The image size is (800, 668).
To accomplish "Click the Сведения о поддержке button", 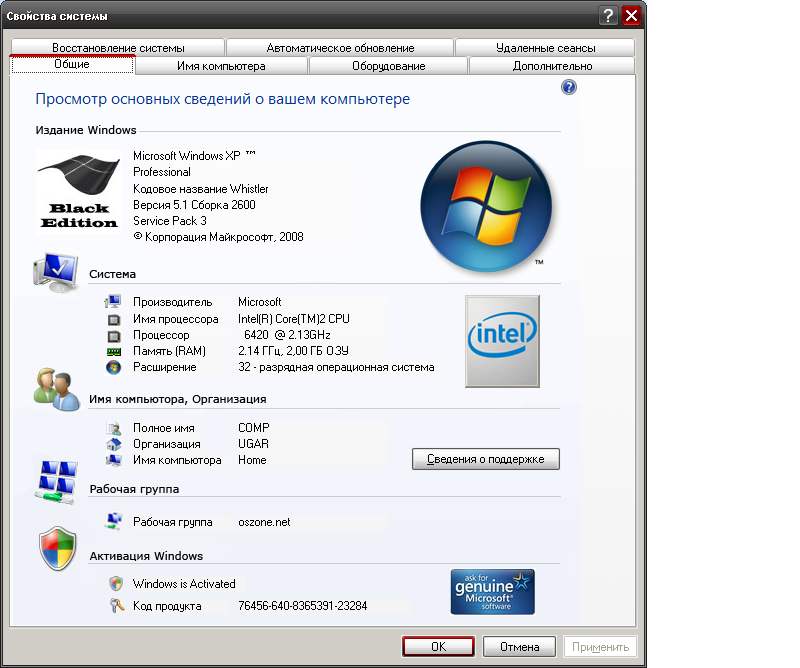I will (486, 459).
